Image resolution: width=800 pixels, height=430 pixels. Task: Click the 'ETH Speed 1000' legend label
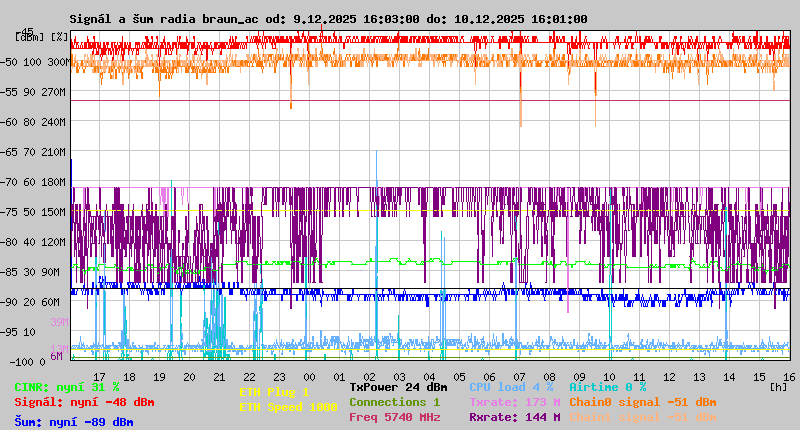coord(288,407)
